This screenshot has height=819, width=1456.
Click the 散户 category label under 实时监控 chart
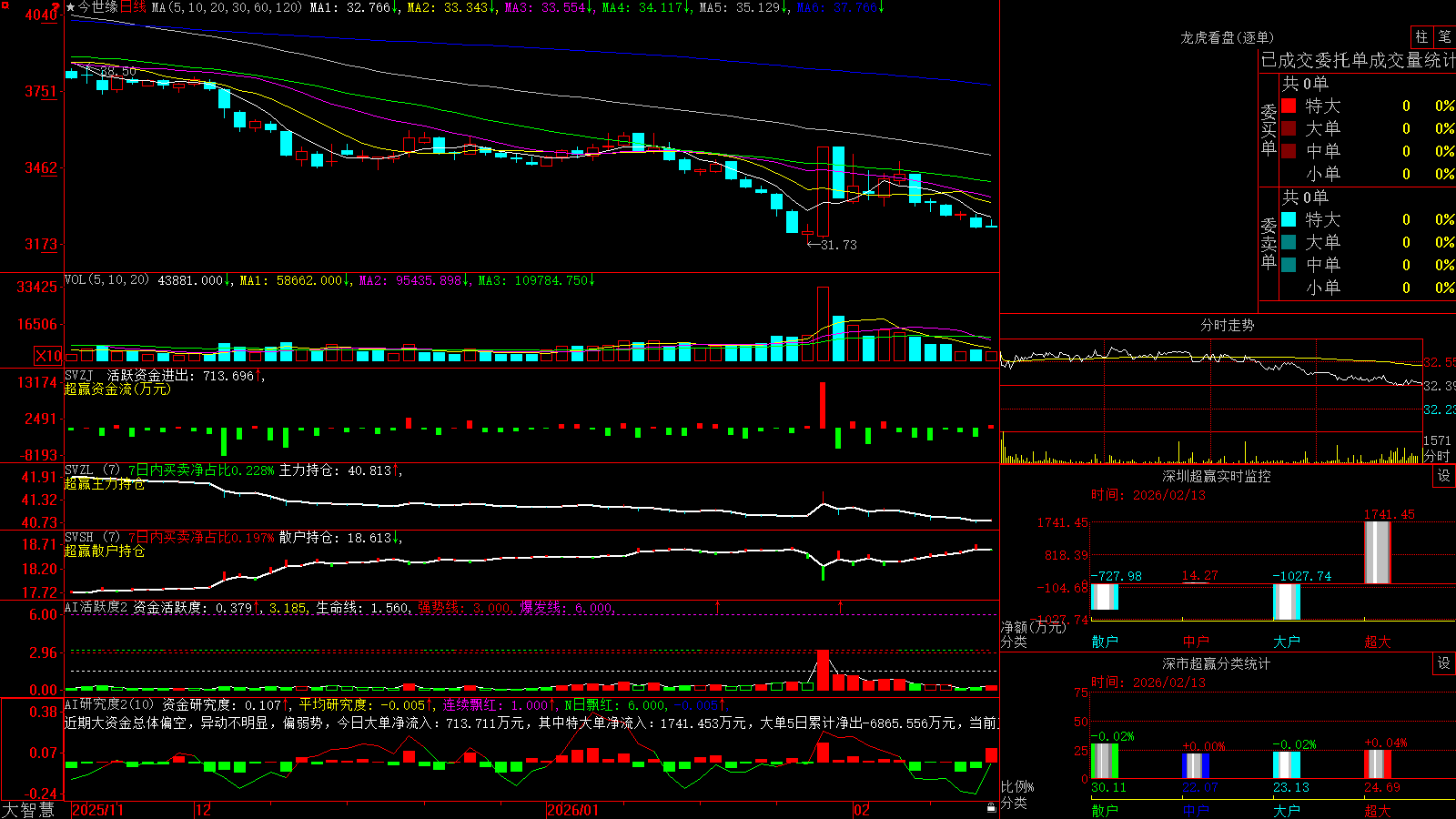point(1105,642)
